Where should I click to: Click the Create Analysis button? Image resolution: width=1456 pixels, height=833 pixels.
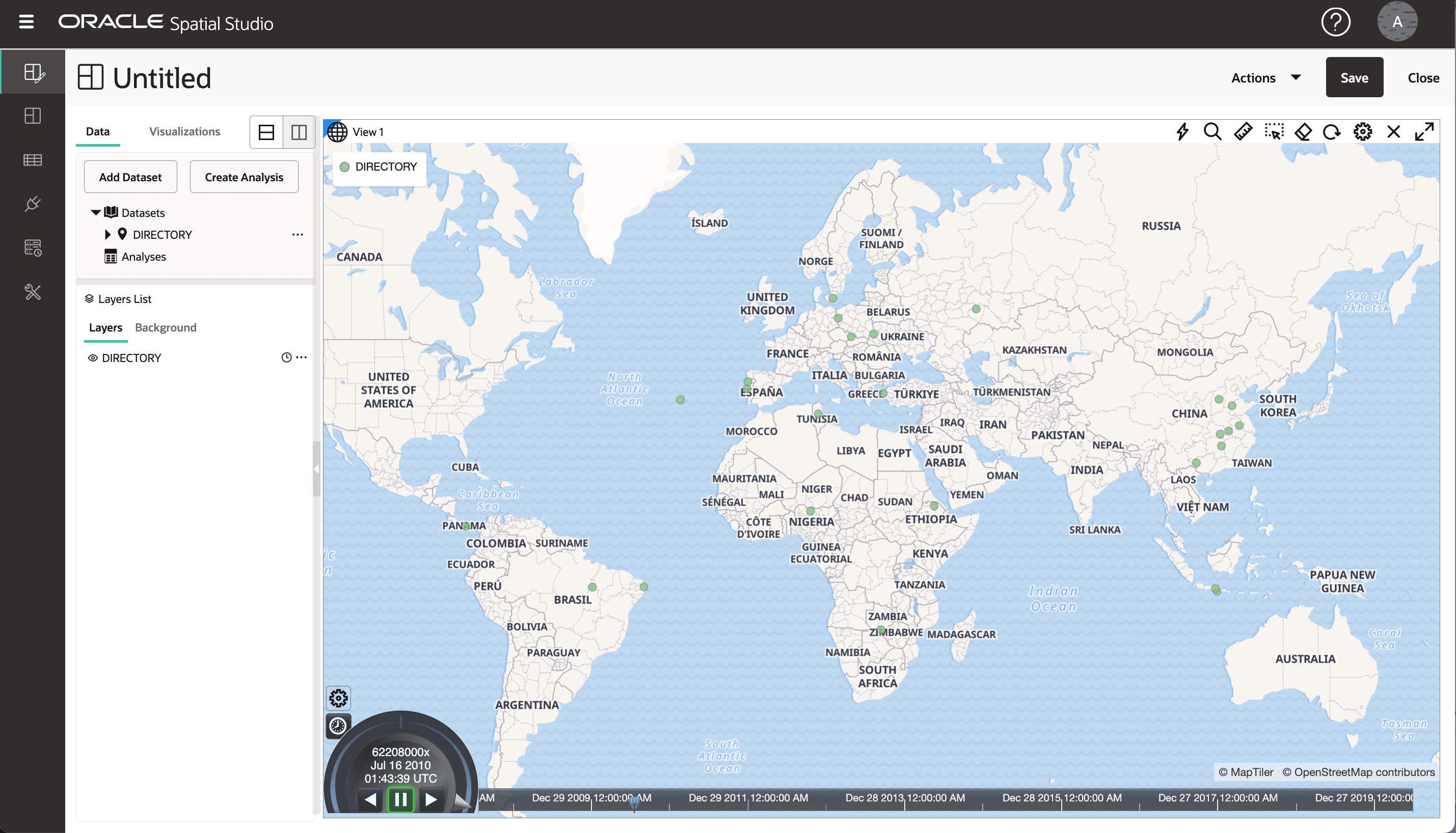pos(244,177)
